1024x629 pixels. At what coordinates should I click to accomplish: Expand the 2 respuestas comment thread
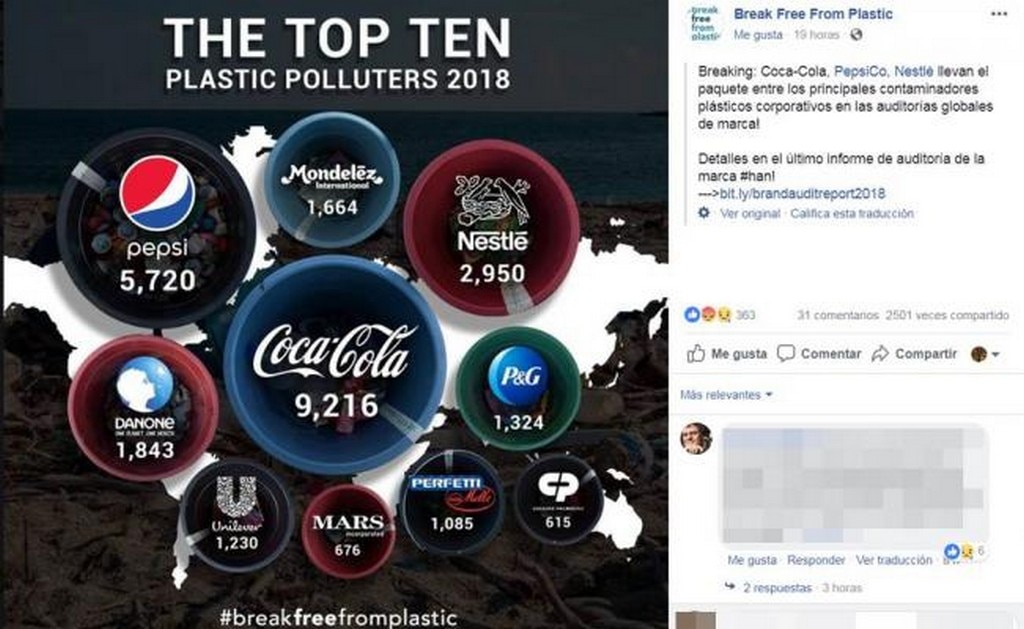[777, 585]
